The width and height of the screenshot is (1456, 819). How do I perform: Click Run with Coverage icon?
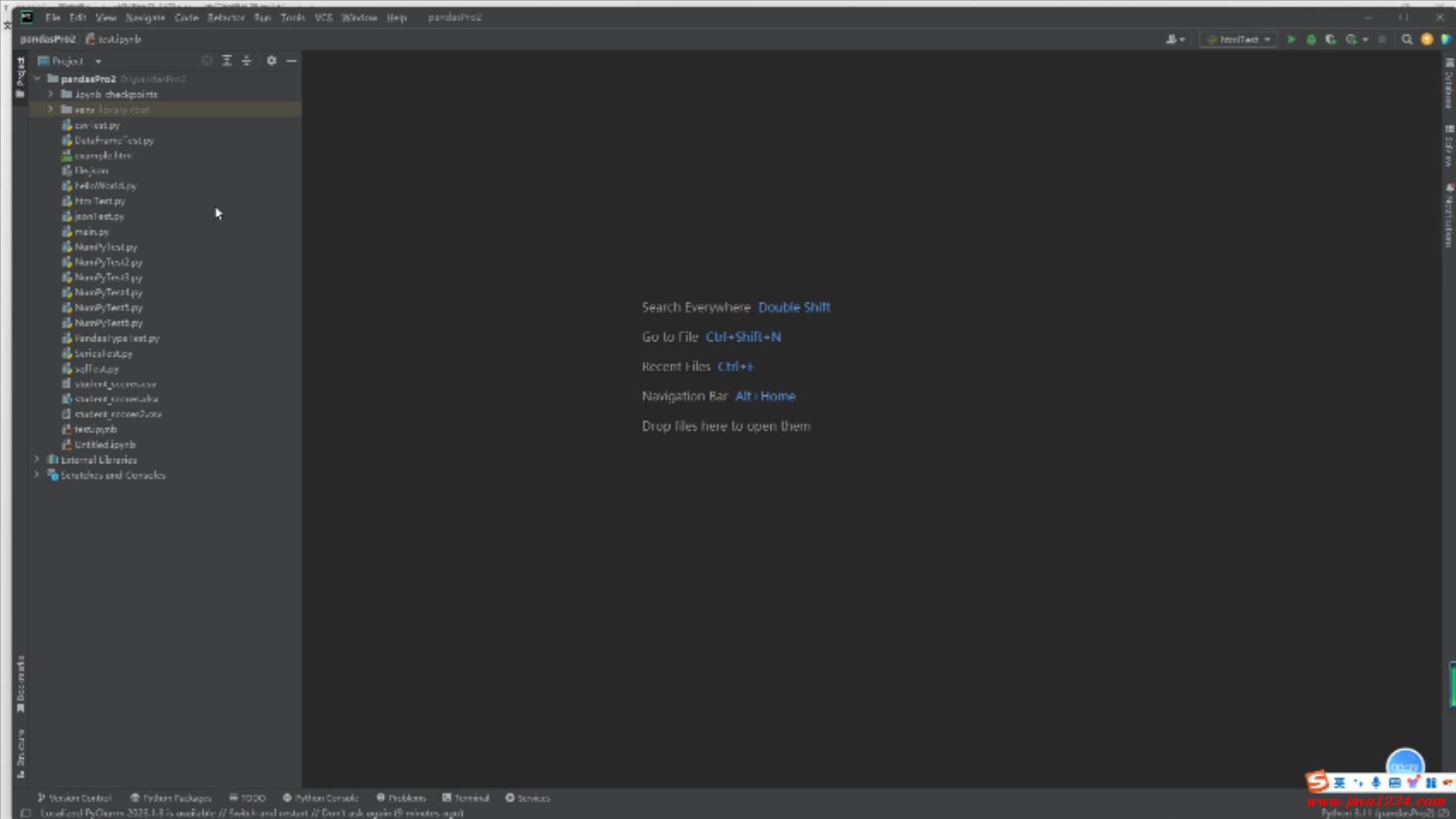[1330, 39]
